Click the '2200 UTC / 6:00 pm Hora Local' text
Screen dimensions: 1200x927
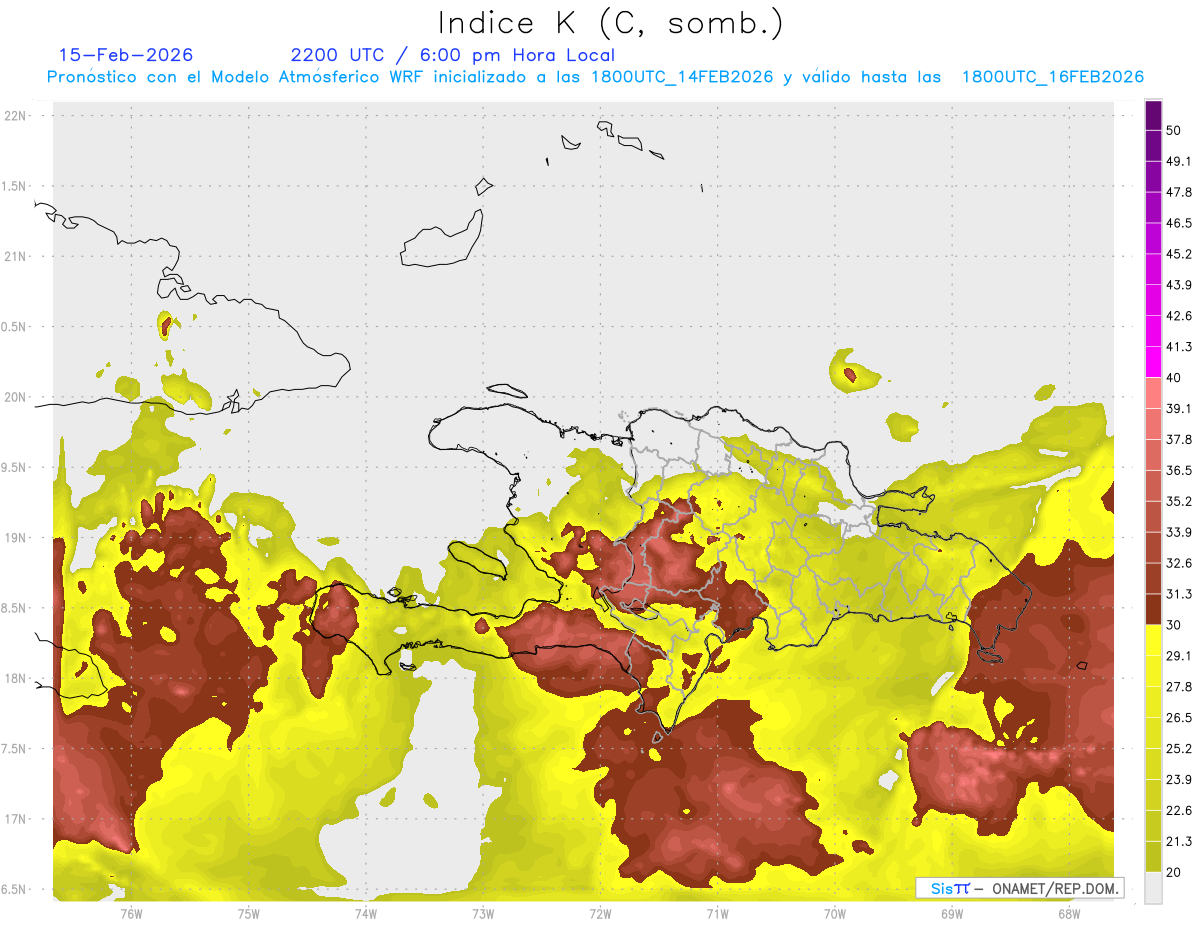click(x=453, y=55)
